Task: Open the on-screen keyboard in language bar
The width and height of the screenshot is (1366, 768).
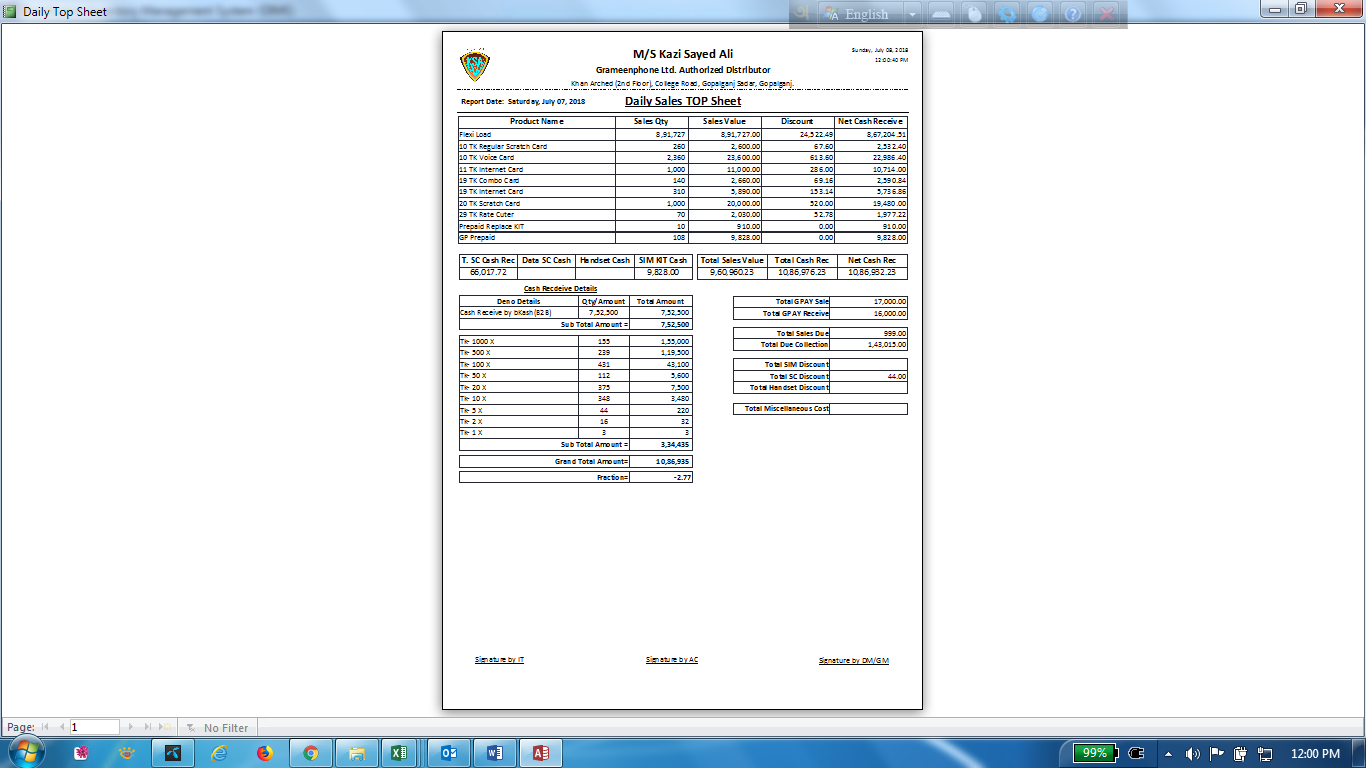Action: pyautogui.click(x=941, y=14)
